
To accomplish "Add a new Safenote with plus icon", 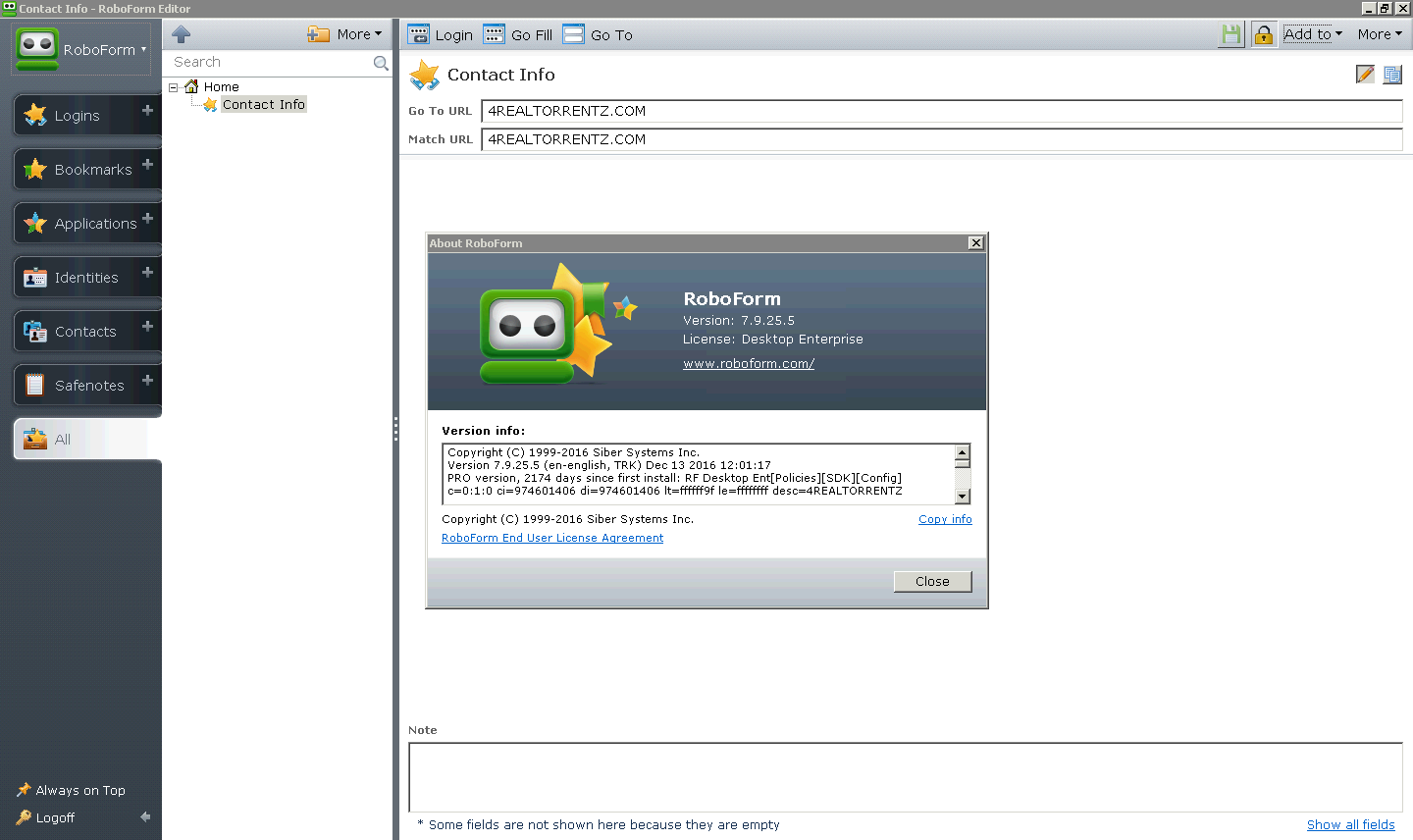I will 148,381.
